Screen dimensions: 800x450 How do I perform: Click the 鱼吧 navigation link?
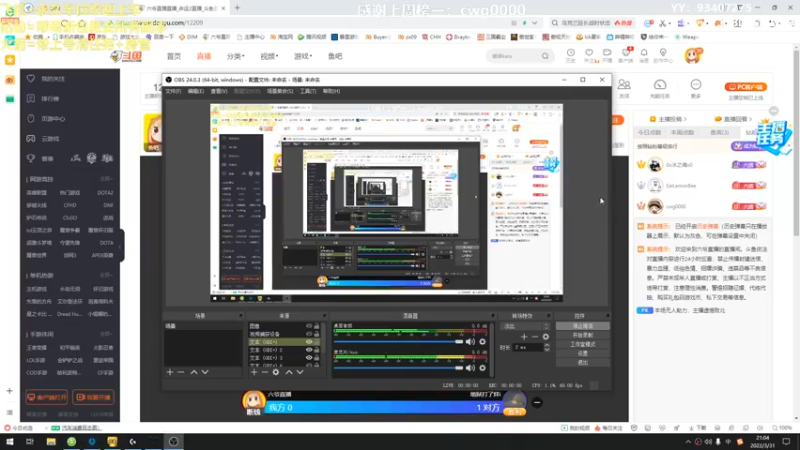[x=335, y=56]
